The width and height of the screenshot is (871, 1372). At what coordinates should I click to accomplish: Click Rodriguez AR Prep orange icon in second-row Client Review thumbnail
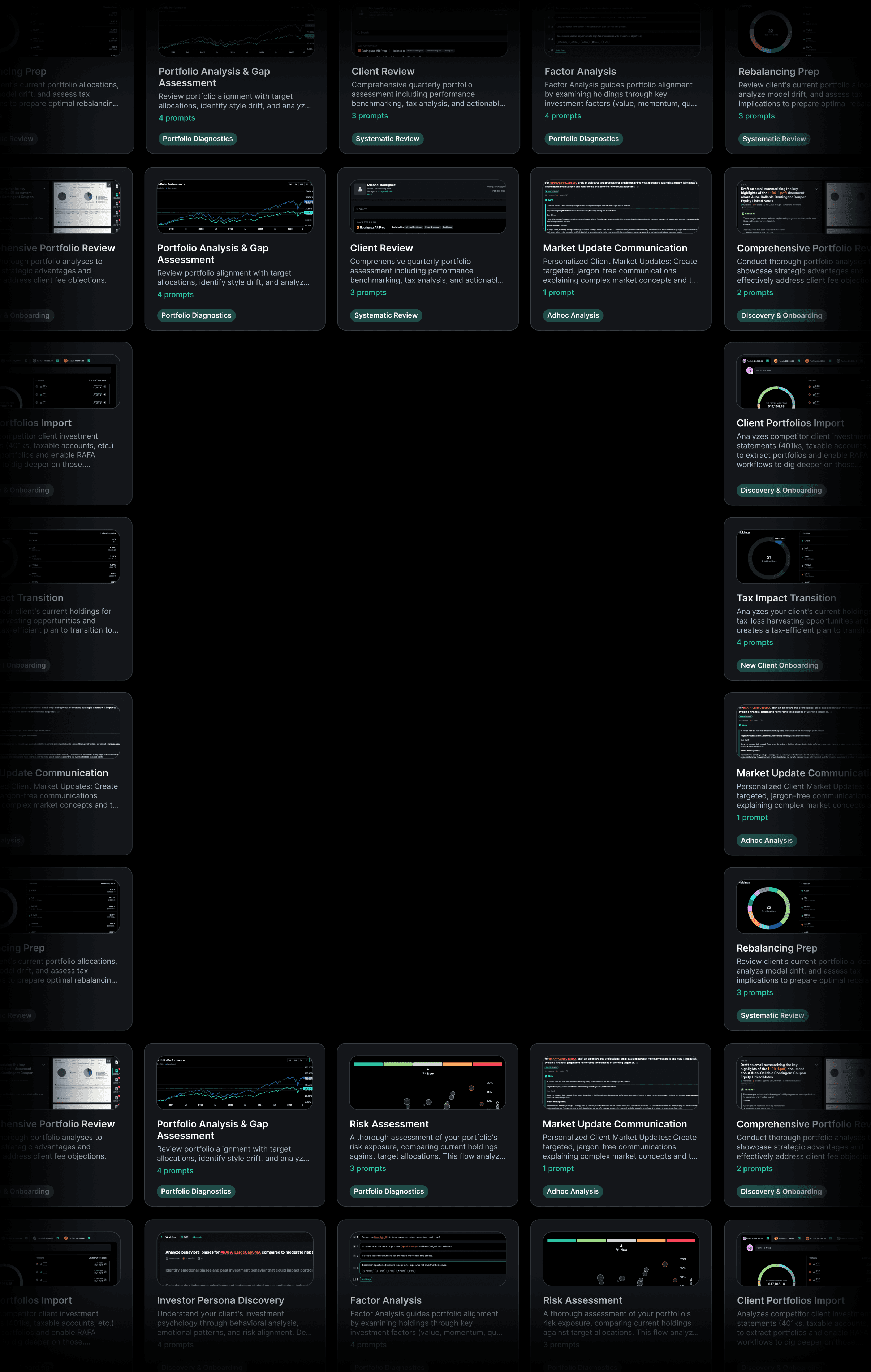[x=358, y=227]
